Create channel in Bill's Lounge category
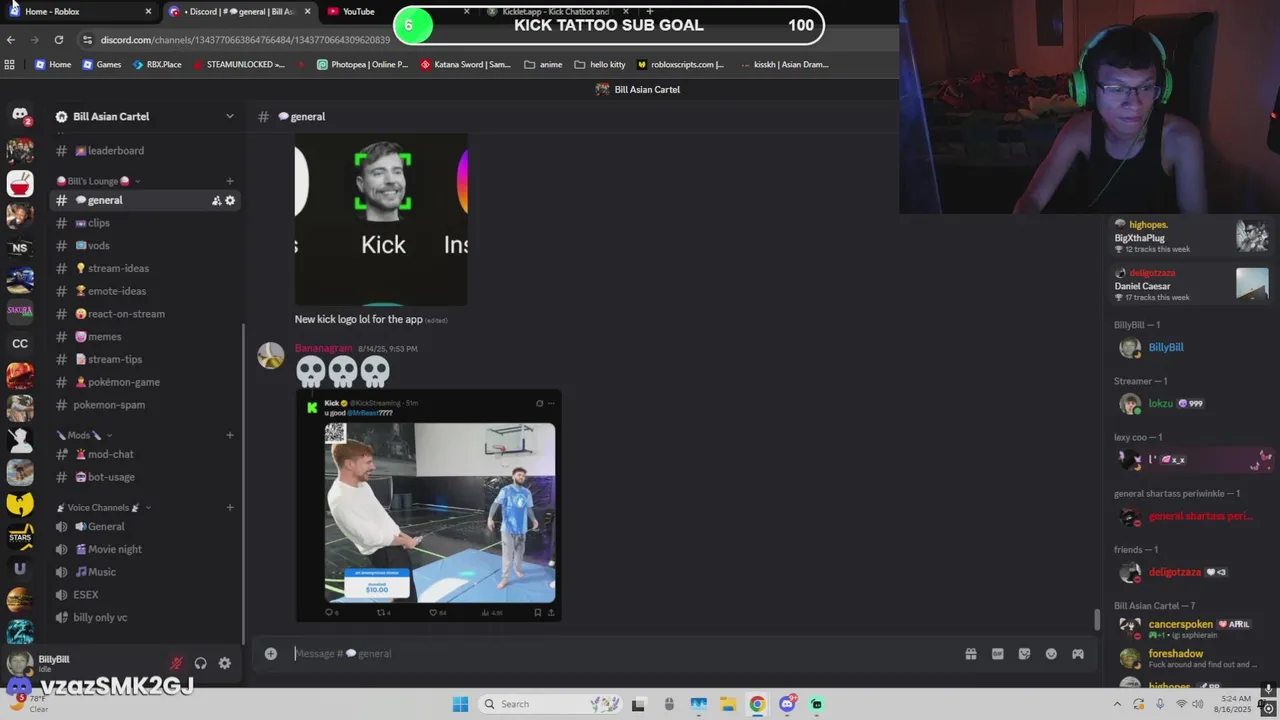The width and height of the screenshot is (1280, 720). pyautogui.click(x=230, y=181)
